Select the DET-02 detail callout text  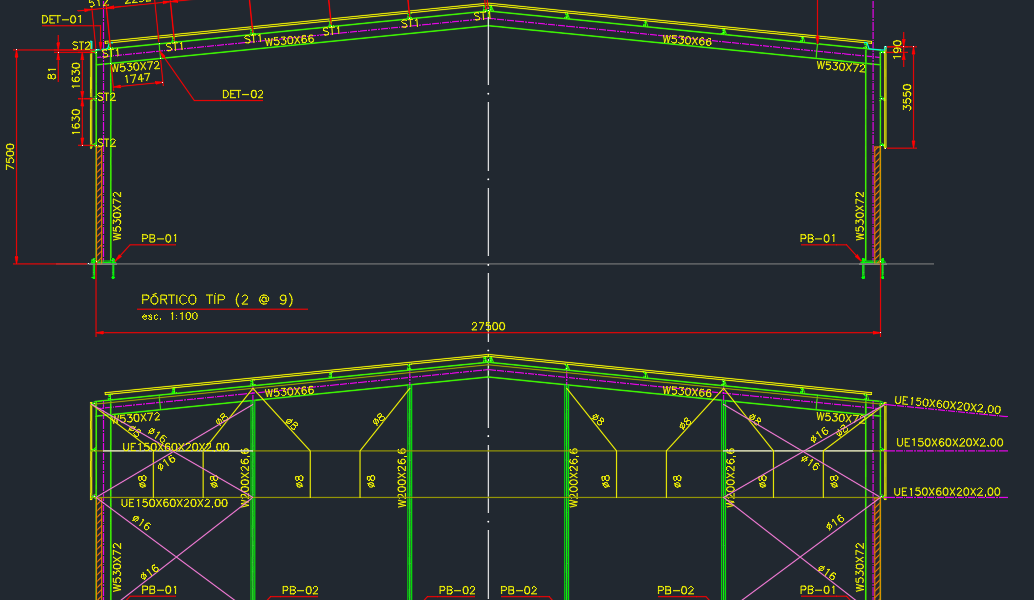242,95
